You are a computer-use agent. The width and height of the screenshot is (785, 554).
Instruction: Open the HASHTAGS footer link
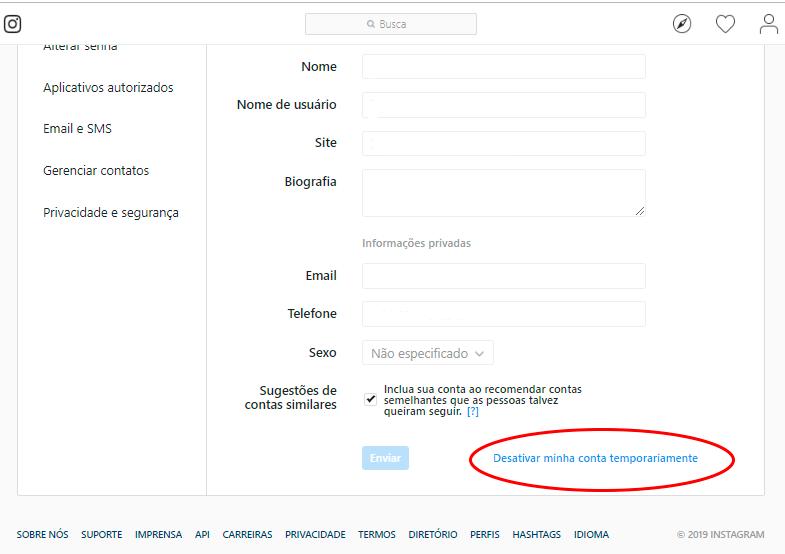pos(537,535)
